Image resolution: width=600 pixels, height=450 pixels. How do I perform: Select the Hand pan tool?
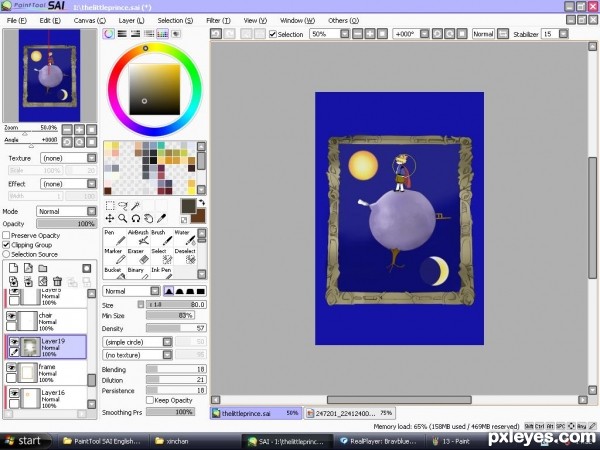[x=148, y=218]
